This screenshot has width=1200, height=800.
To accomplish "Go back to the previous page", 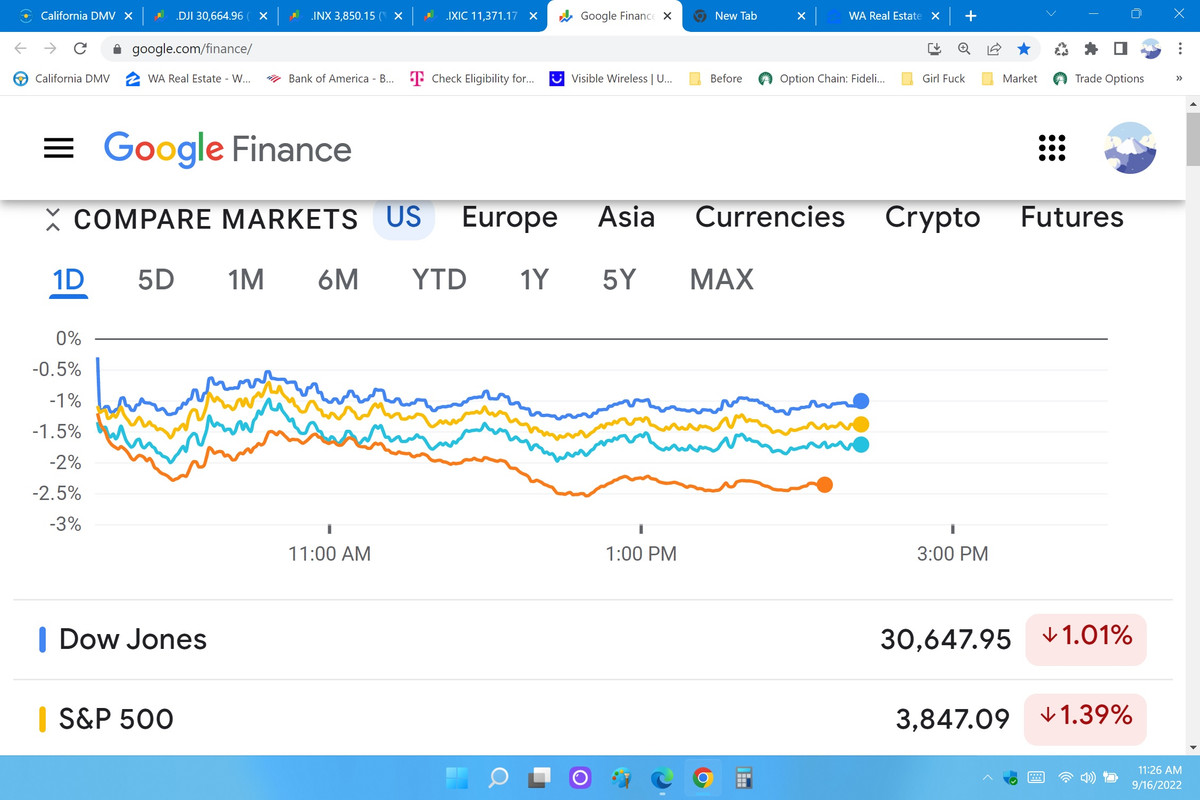I will point(21,48).
